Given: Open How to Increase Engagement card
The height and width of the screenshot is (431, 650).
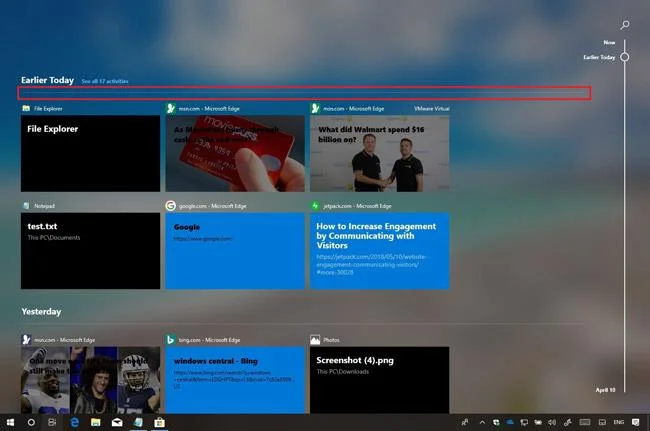Looking at the screenshot, I should [380, 251].
